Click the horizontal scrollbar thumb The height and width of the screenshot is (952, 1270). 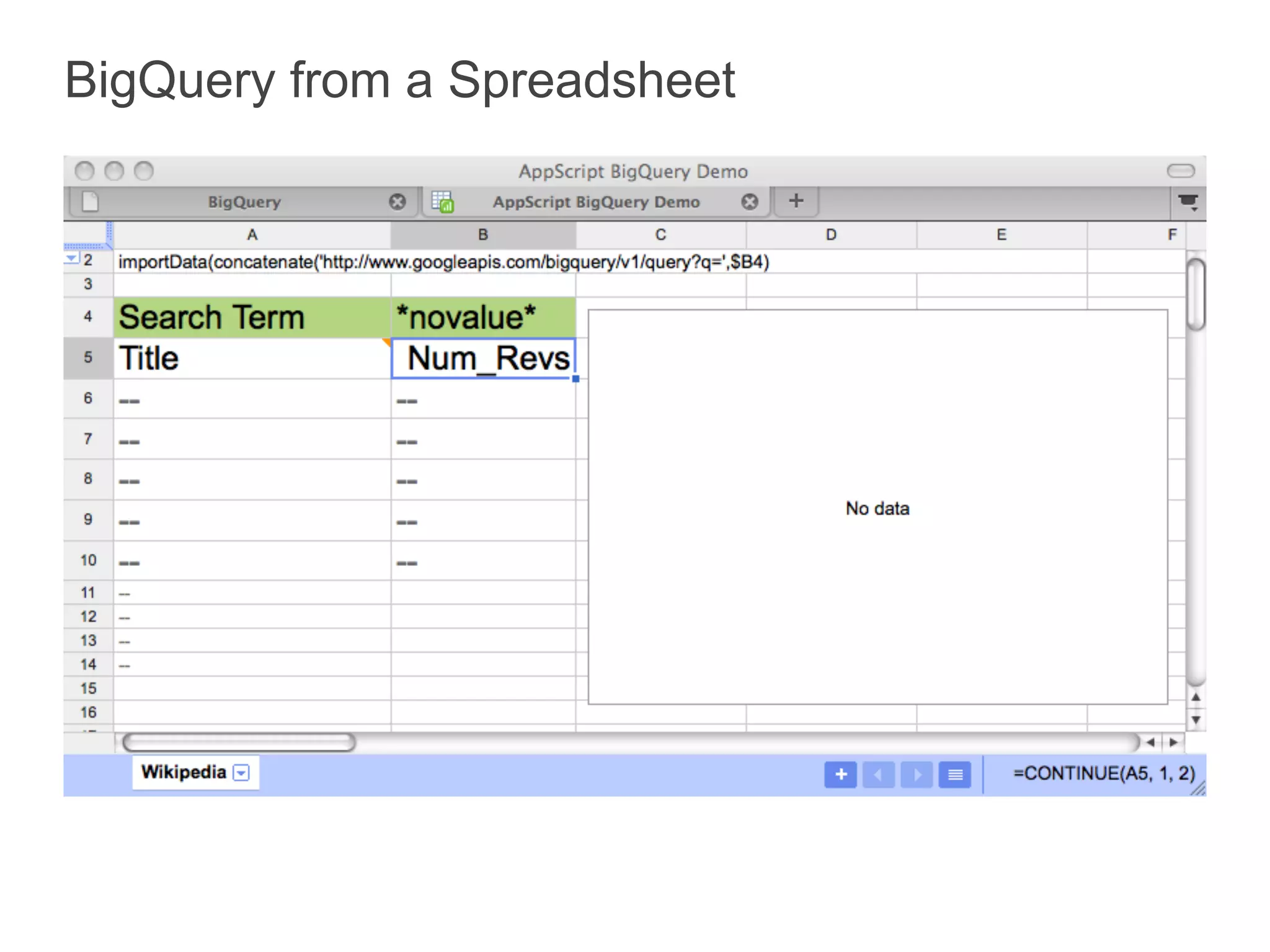coord(239,742)
